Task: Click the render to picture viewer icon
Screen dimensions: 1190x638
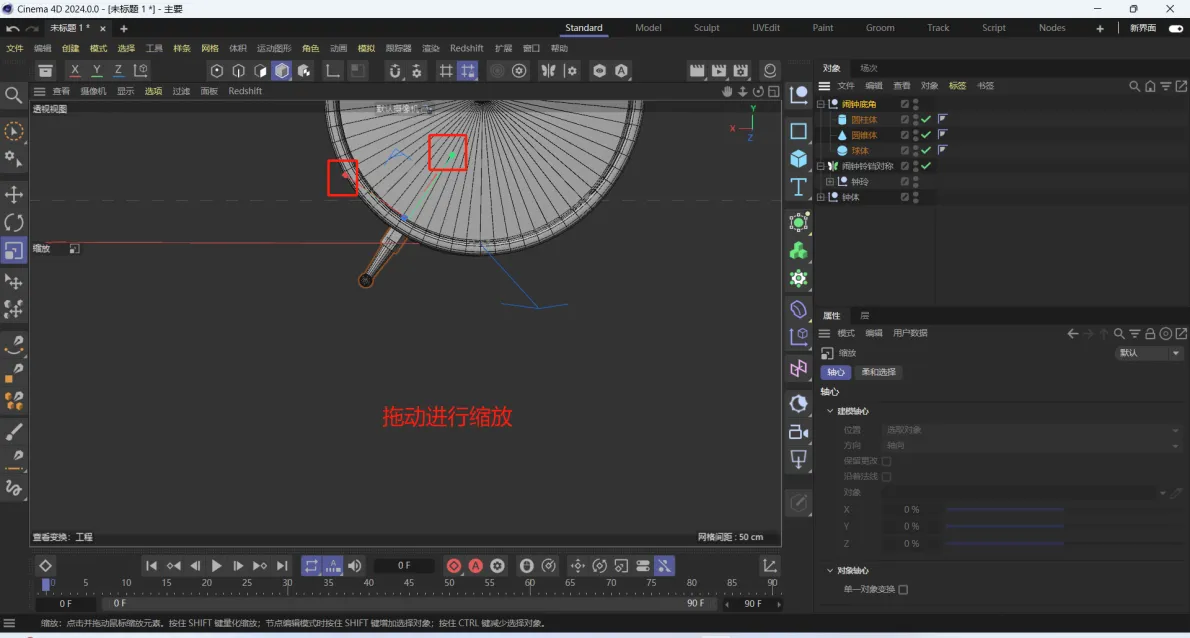Action: (719, 71)
